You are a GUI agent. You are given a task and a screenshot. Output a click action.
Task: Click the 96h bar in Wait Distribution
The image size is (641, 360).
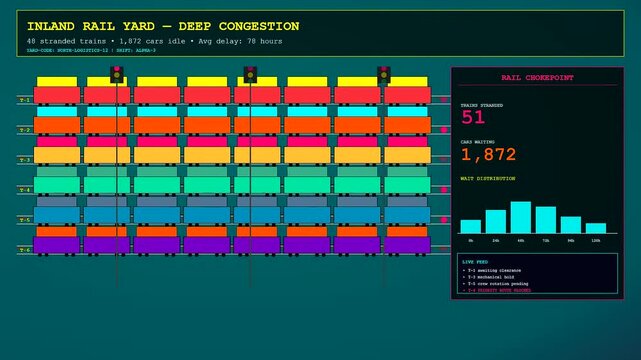pos(571,225)
